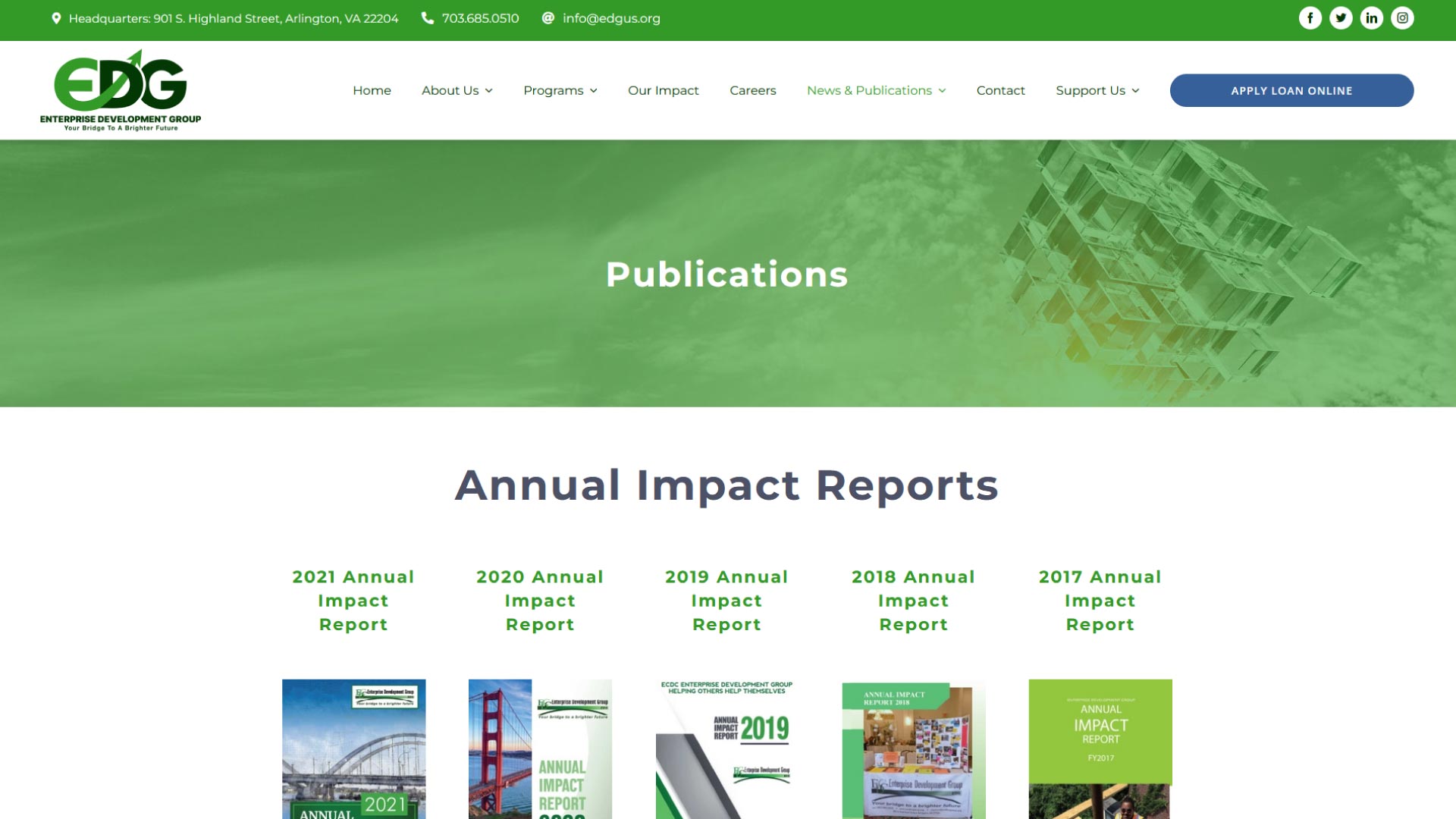The image size is (1456, 819).
Task: Open the Contact page
Action: (x=1000, y=90)
